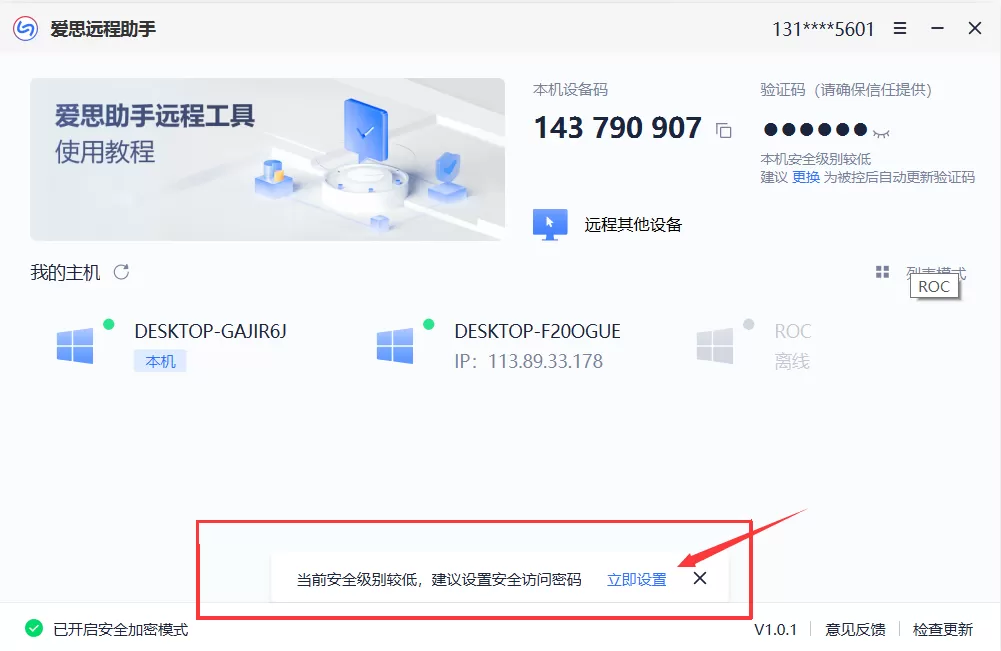Switch hosts to grid view icon

click(882, 273)
